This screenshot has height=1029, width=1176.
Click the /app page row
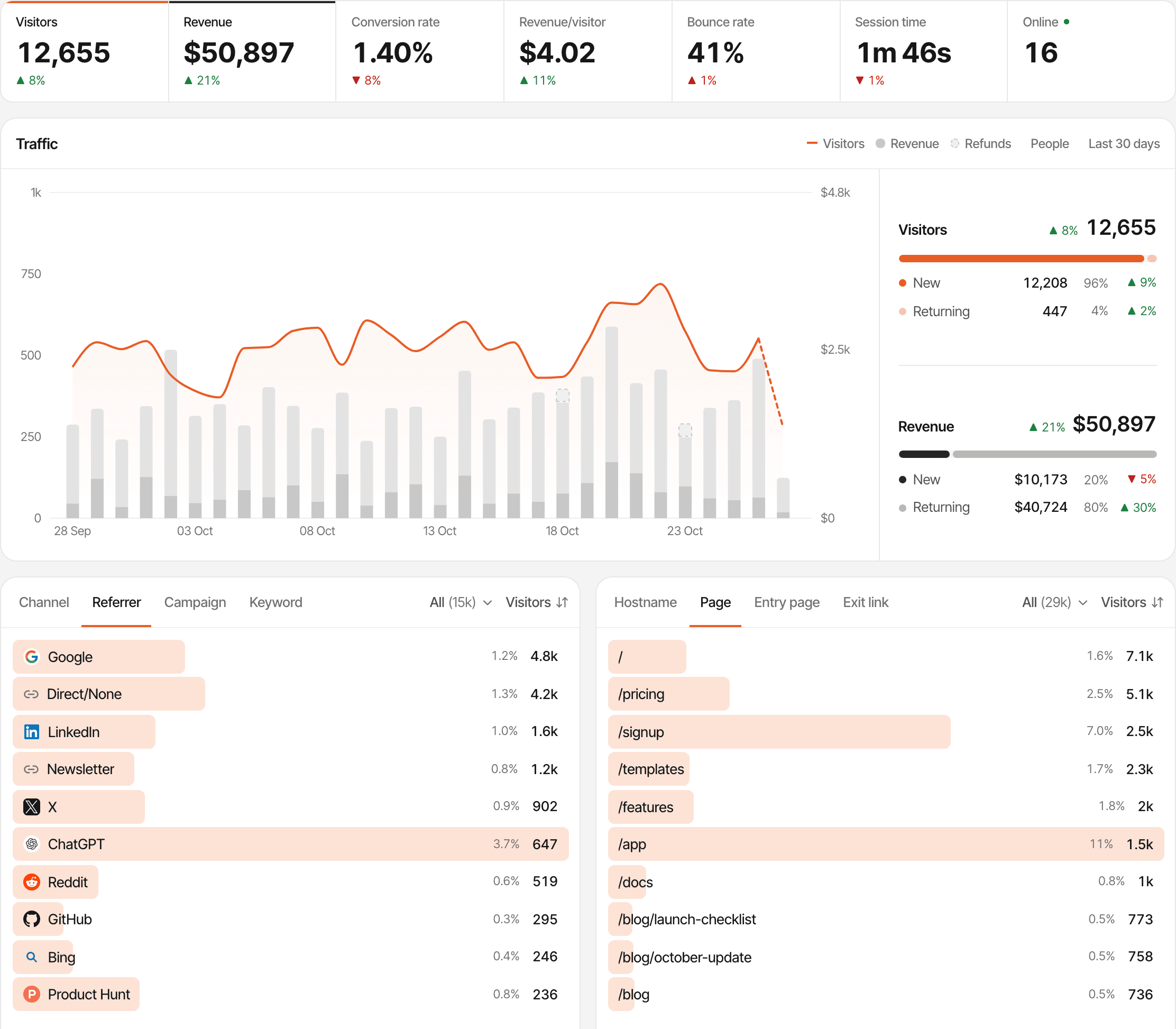(x=886, y=843)
